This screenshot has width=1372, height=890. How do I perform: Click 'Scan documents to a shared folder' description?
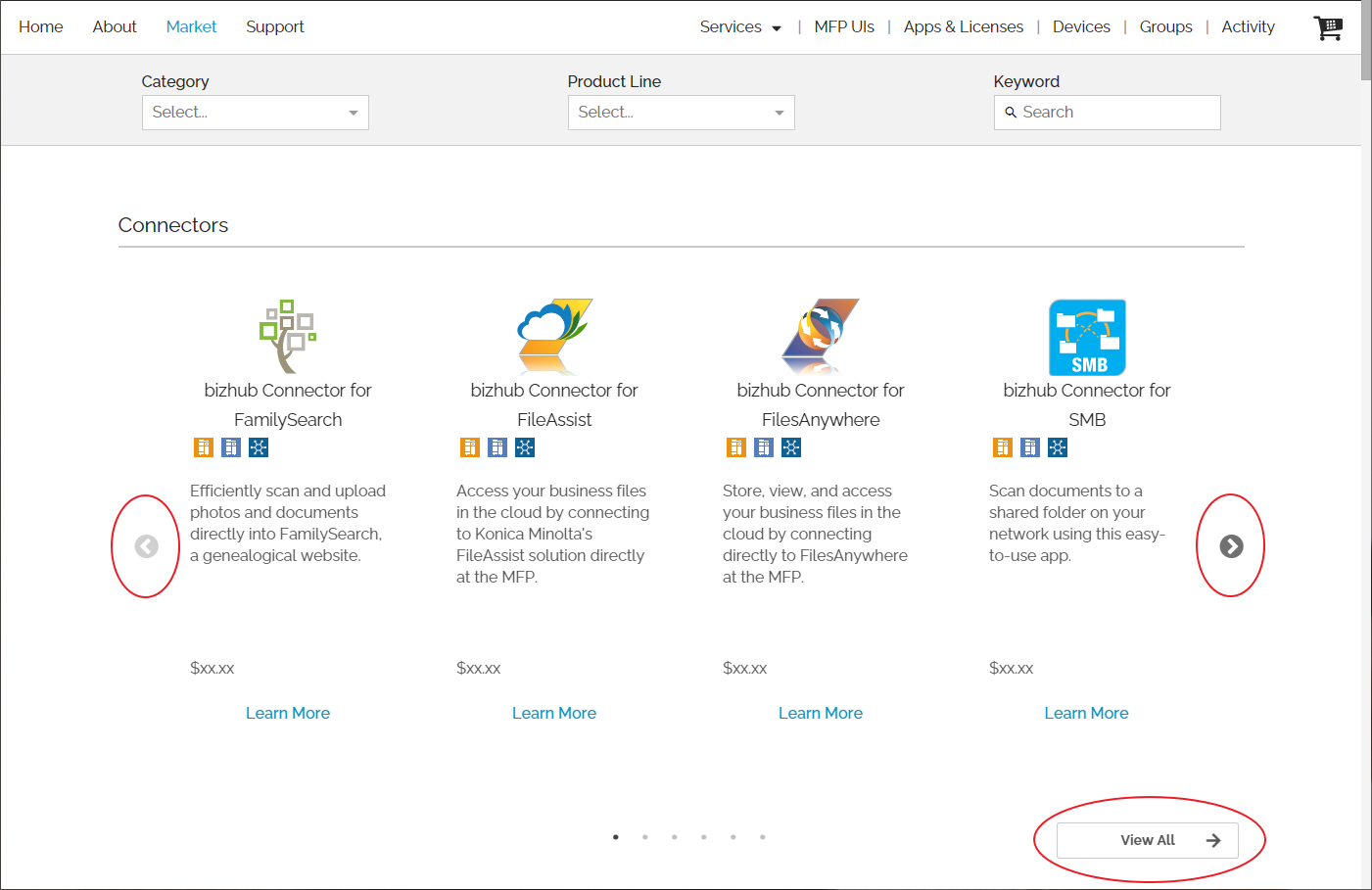click(1077, 523)
